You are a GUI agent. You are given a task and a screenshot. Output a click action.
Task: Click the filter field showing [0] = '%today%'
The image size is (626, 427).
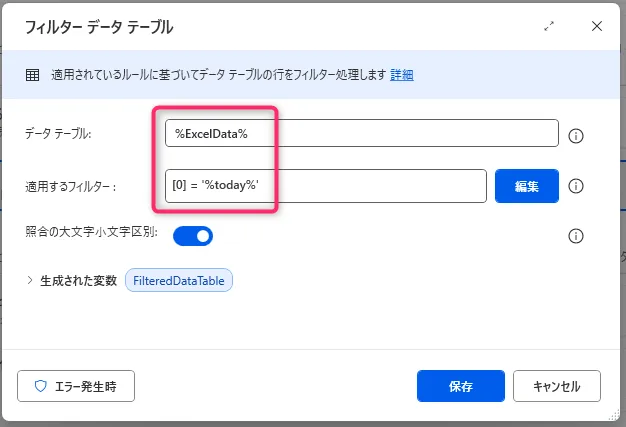click(x=326, y=186)
